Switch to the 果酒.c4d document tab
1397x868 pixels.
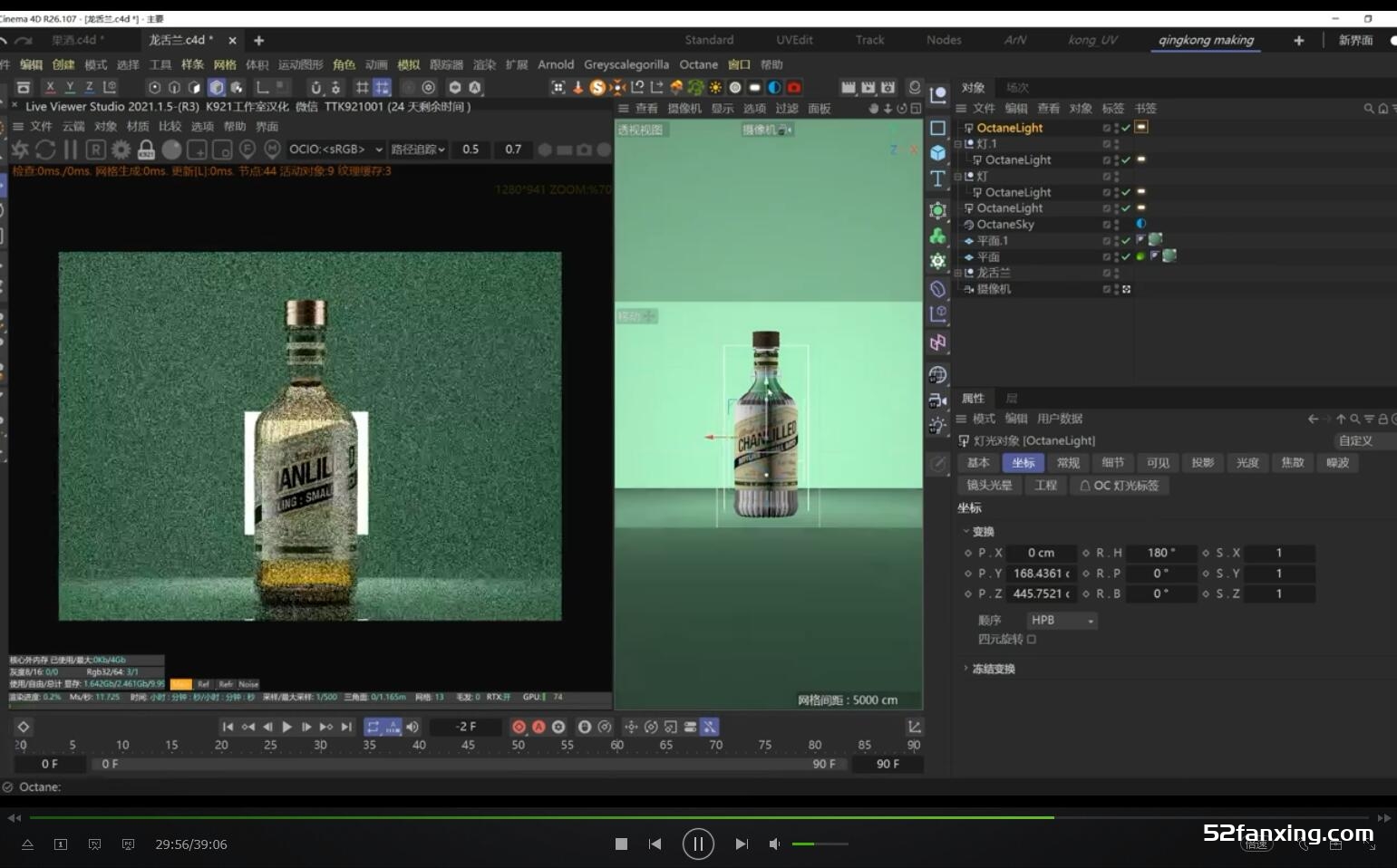pyautogui.click(x=77, y=40)
